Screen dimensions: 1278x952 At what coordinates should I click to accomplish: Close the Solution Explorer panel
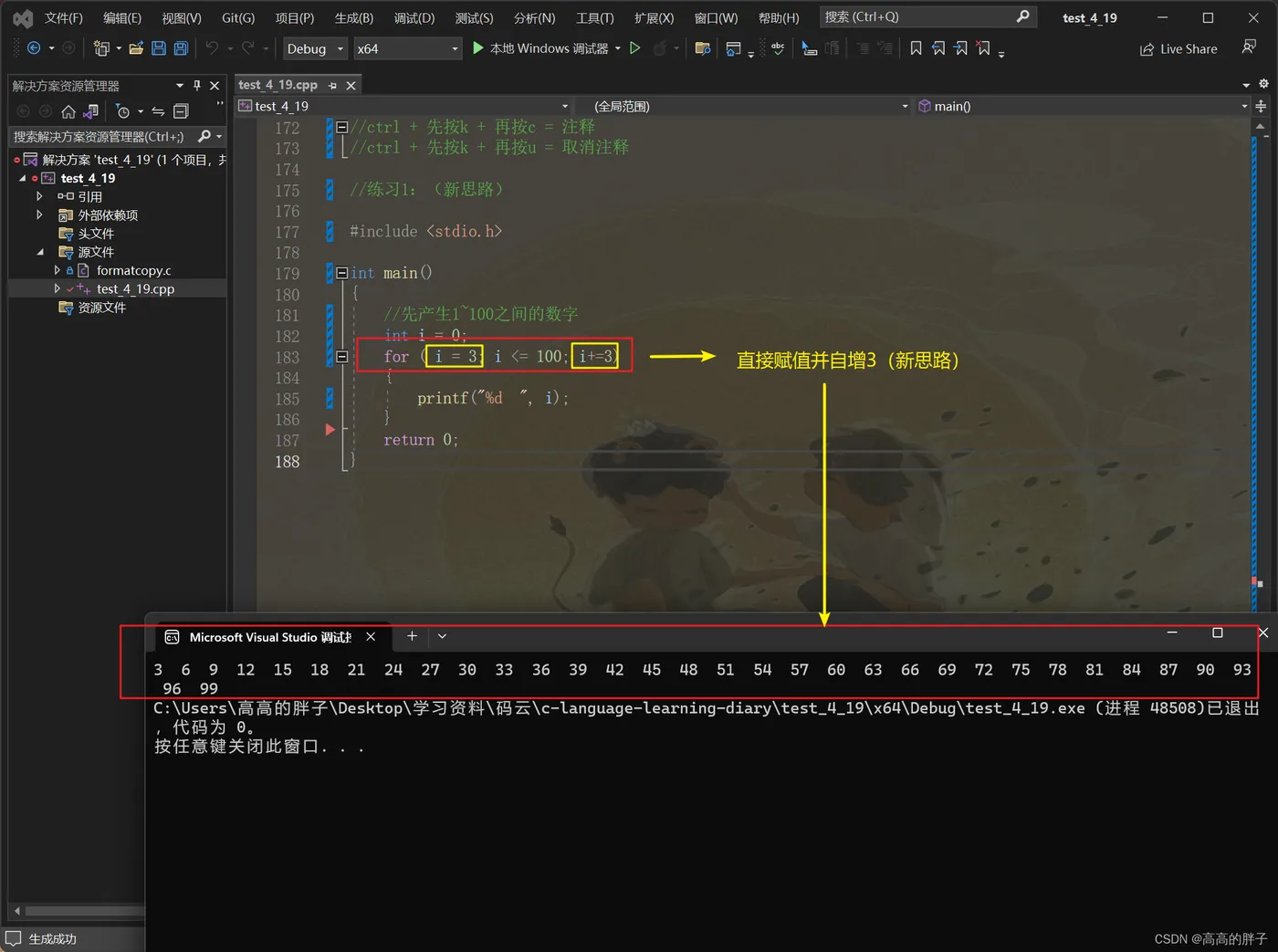point(215,85)
